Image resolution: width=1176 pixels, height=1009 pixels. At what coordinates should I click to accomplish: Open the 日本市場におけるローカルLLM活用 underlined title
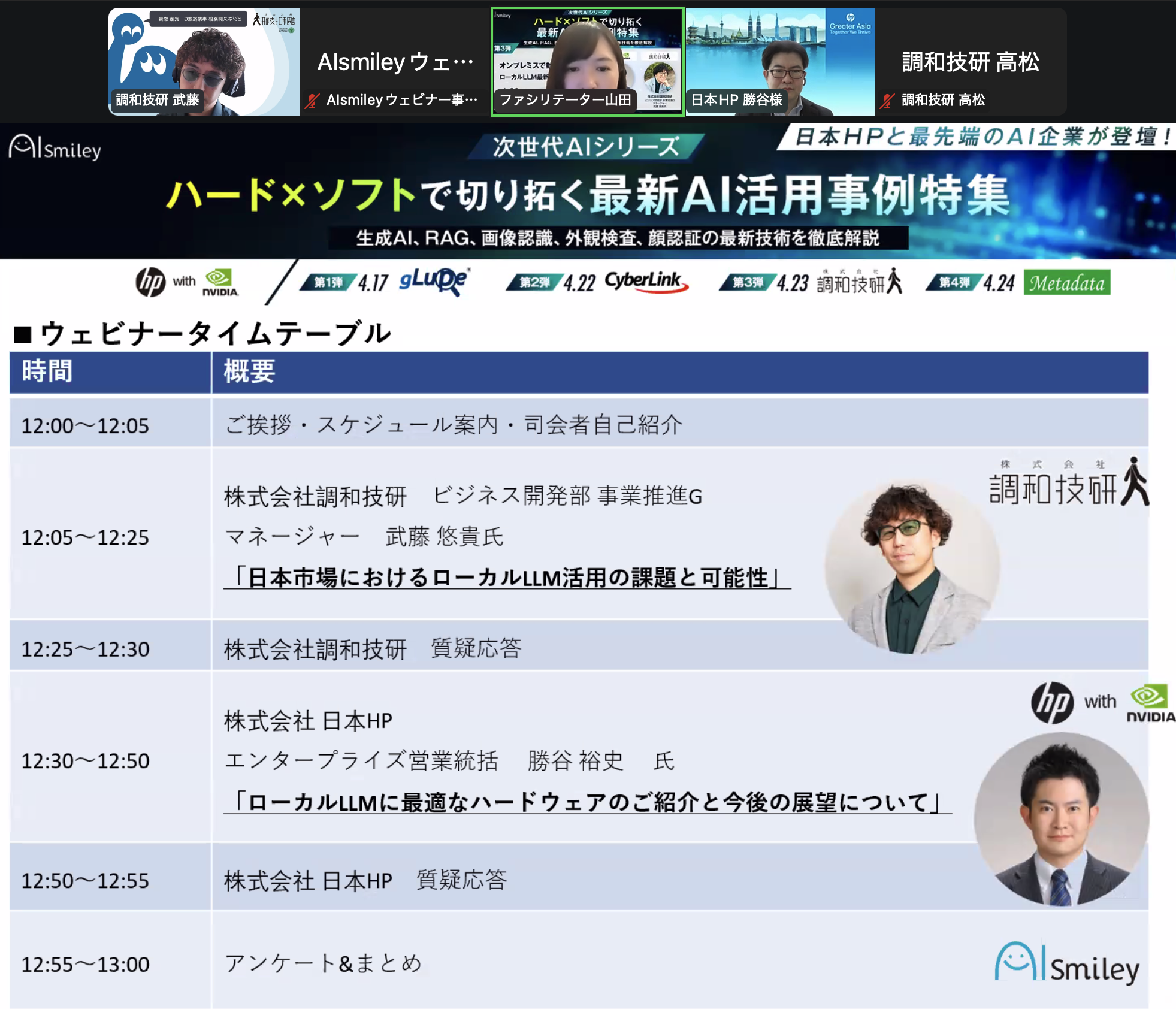point(507,578)
